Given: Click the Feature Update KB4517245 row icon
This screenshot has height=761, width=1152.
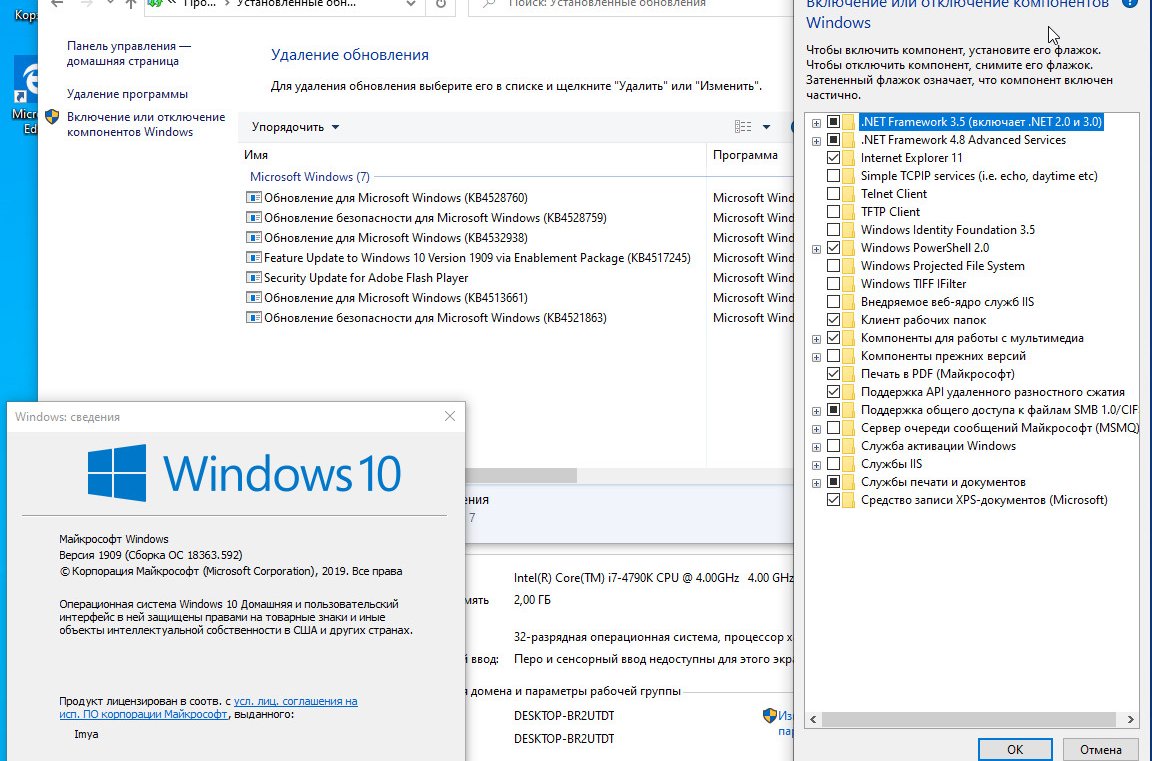Looking at the screenshot, I should (x=253, y=258).
